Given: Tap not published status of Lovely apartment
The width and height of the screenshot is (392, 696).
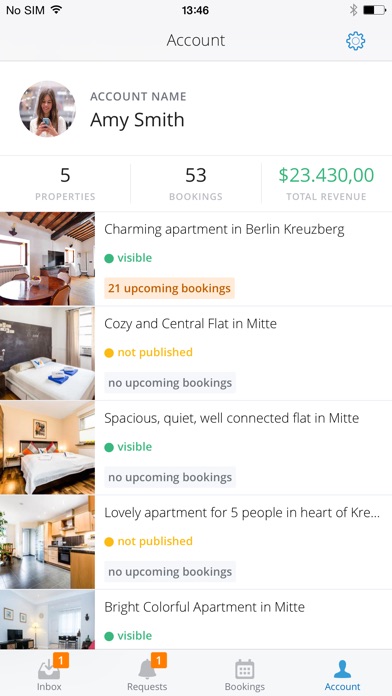Looking at the screenshot, I should [x=148, y=541].
